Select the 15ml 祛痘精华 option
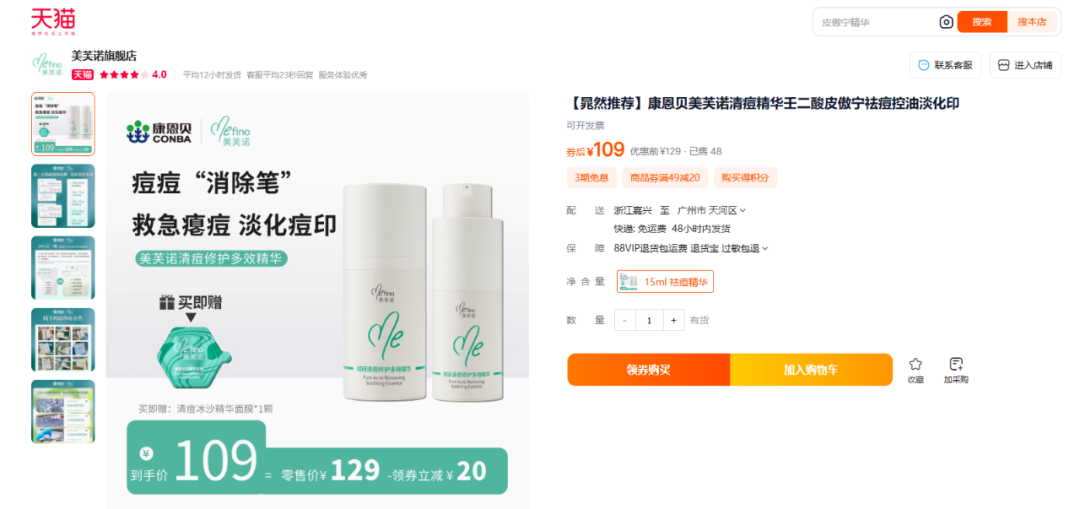This screenshot has width=1080, height=509. tap(665, 282)
